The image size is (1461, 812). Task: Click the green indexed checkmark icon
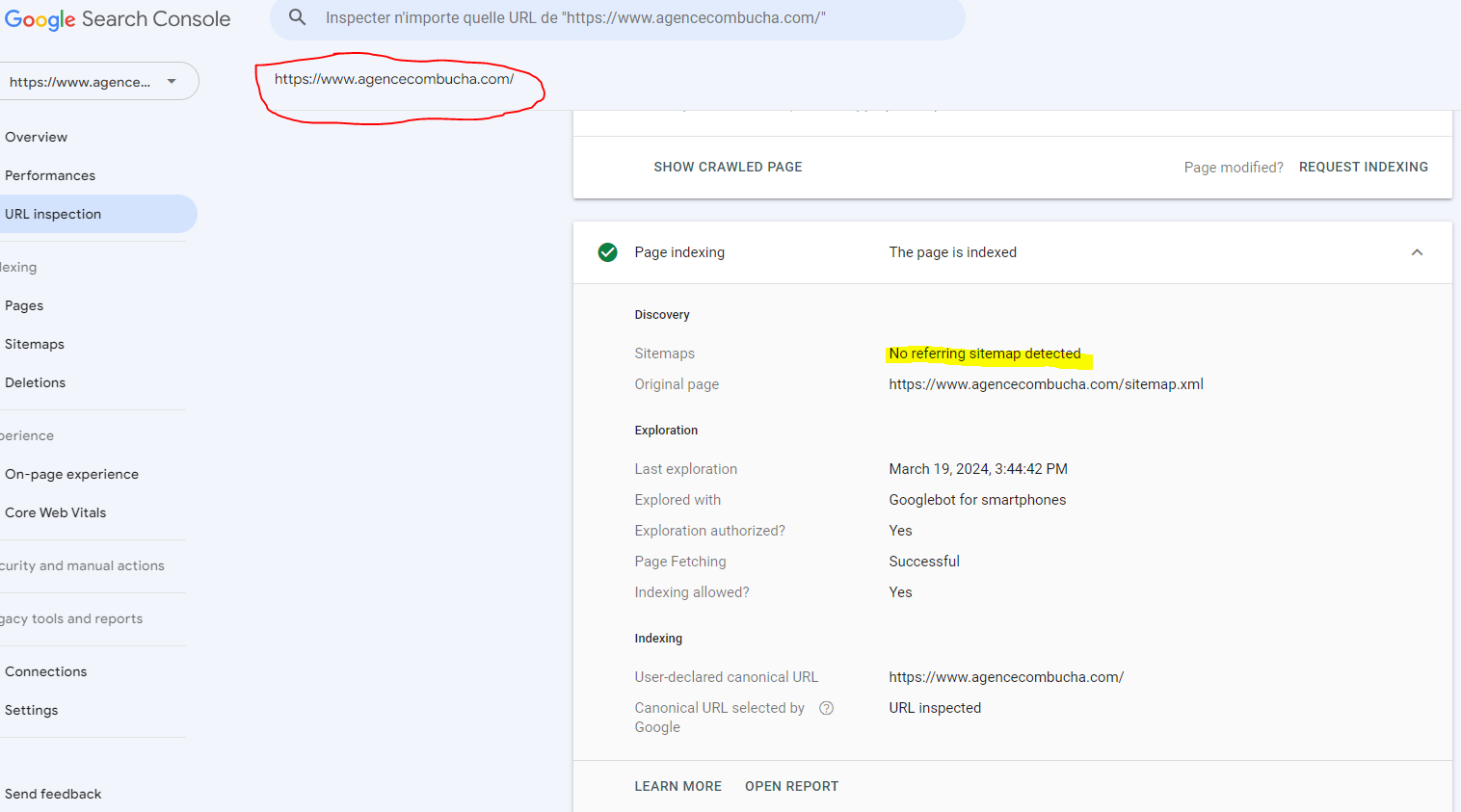point(608,252)
